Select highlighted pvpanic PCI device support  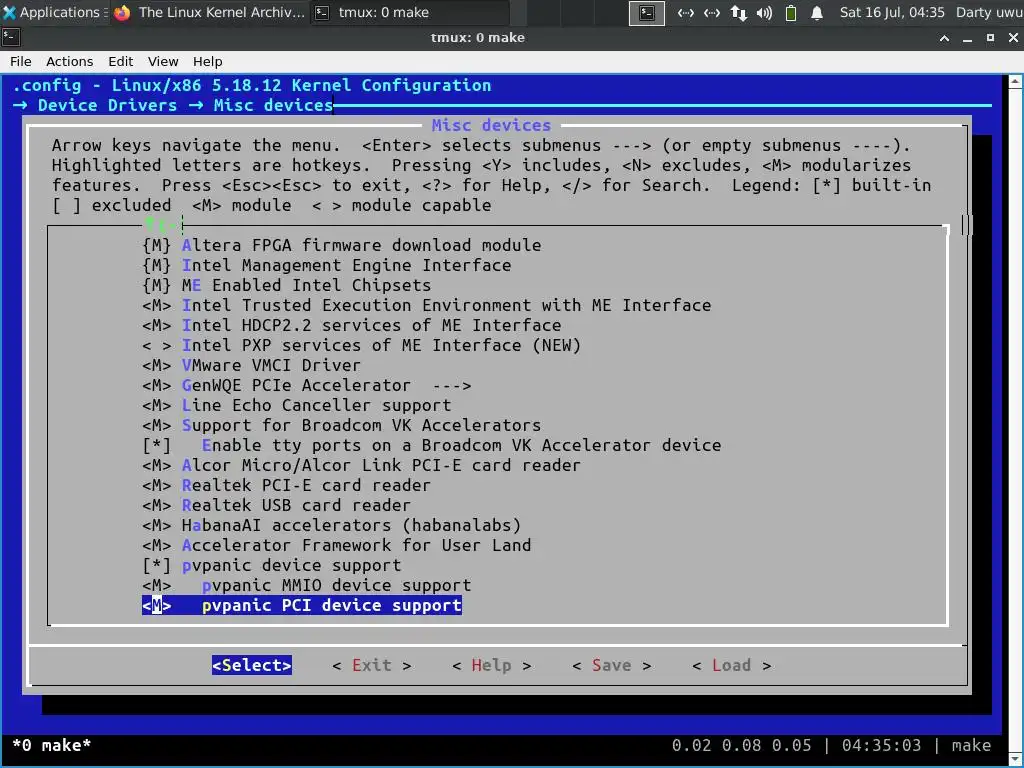pos(302,605)
